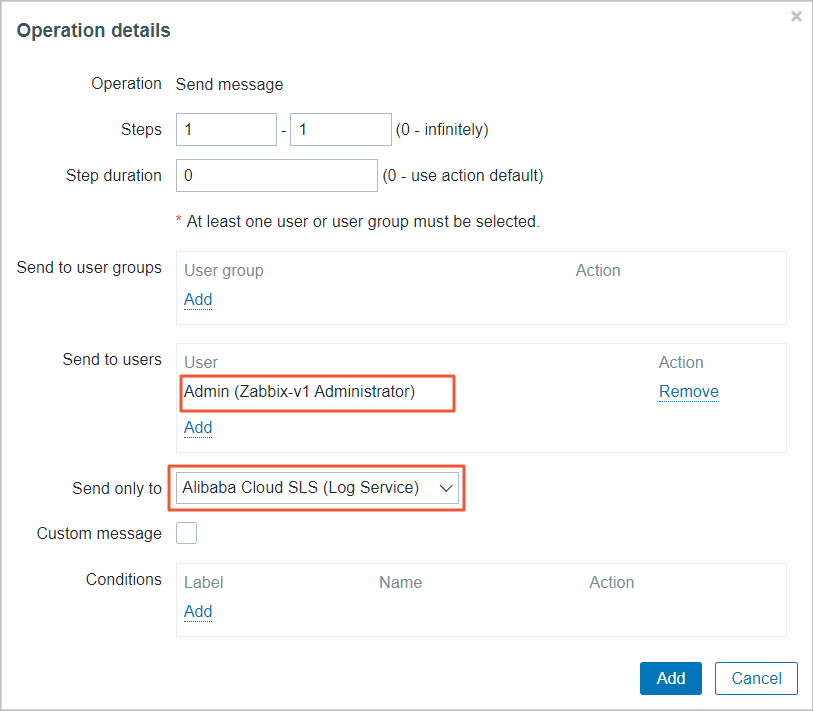Cancel the operation details dialog
The height and width of the screenshot is (711, 813).
pyautogui.click(x=755, y=678)
